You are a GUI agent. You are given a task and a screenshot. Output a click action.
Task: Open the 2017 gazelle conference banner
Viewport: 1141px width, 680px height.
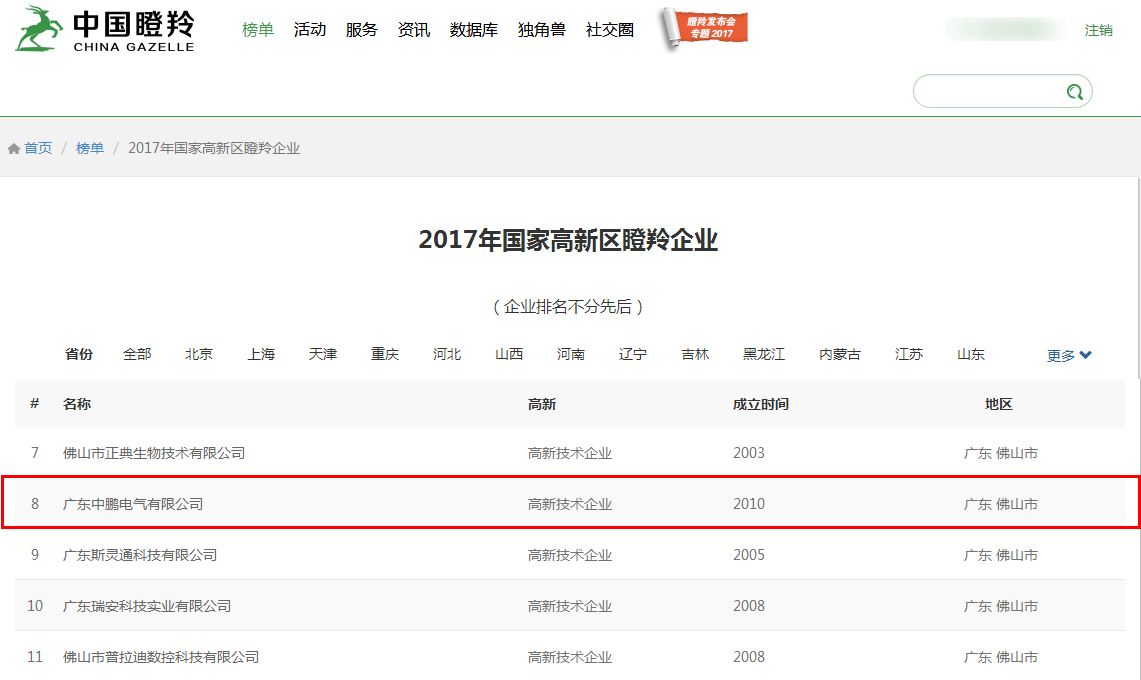[x=706, y=29]
